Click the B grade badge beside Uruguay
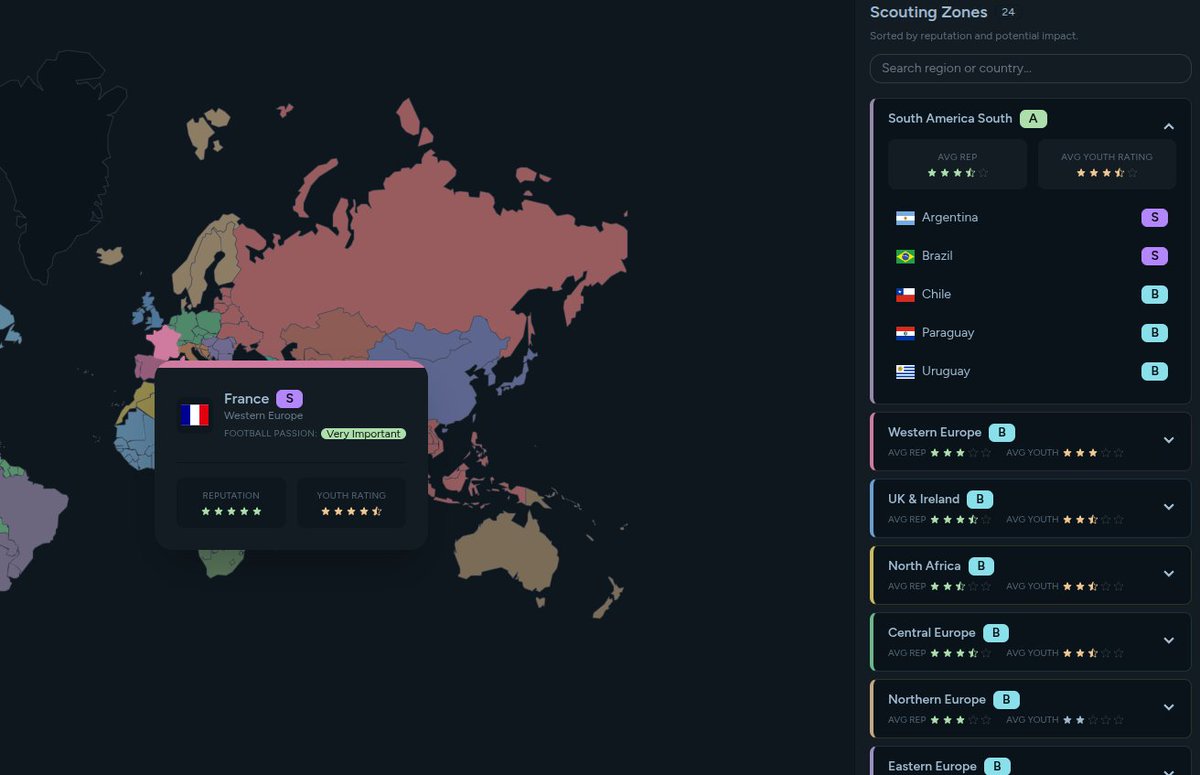Image resolution: width=1200 pixels, height=775 pixels. coord(1154,371)
